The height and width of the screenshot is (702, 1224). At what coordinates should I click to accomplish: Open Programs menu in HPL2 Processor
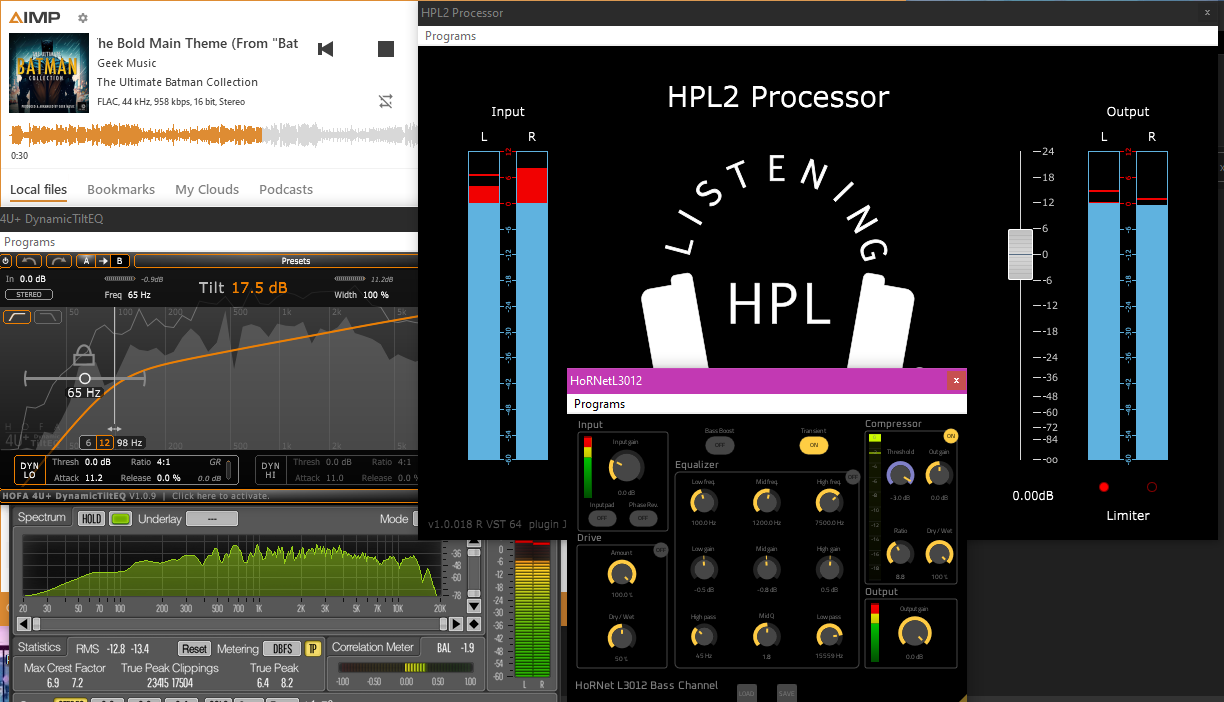point(450,36)
